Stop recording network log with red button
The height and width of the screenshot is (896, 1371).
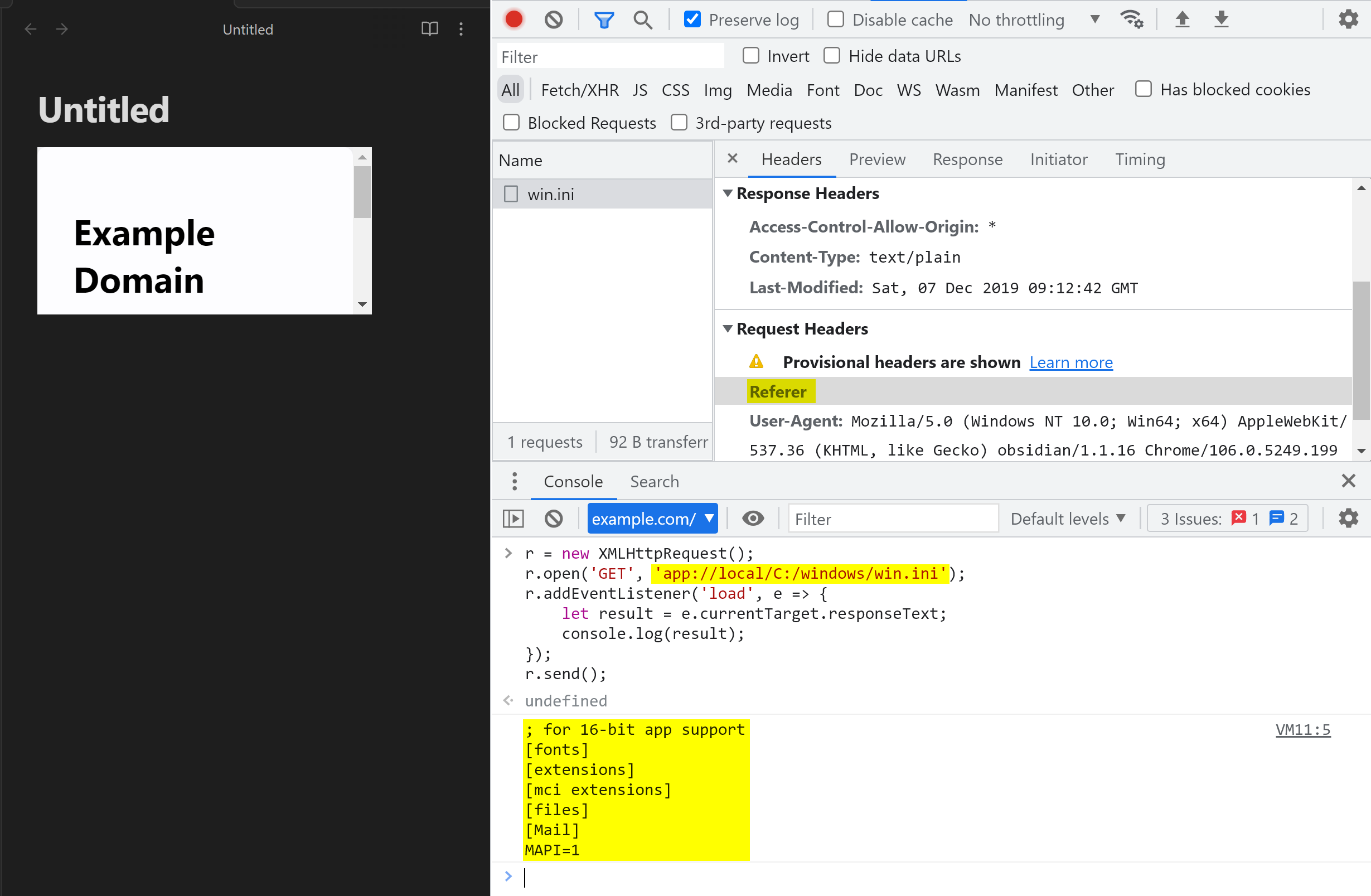pyautogui.click(x=514, y=20)
